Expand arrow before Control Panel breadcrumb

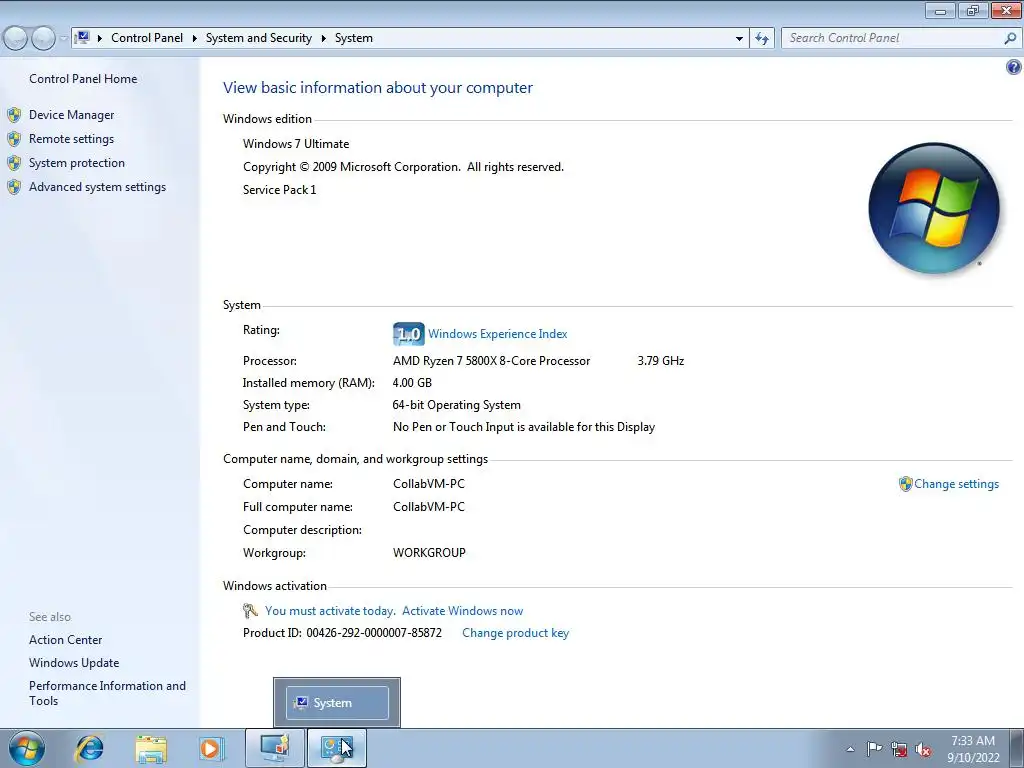pos(100,39)
